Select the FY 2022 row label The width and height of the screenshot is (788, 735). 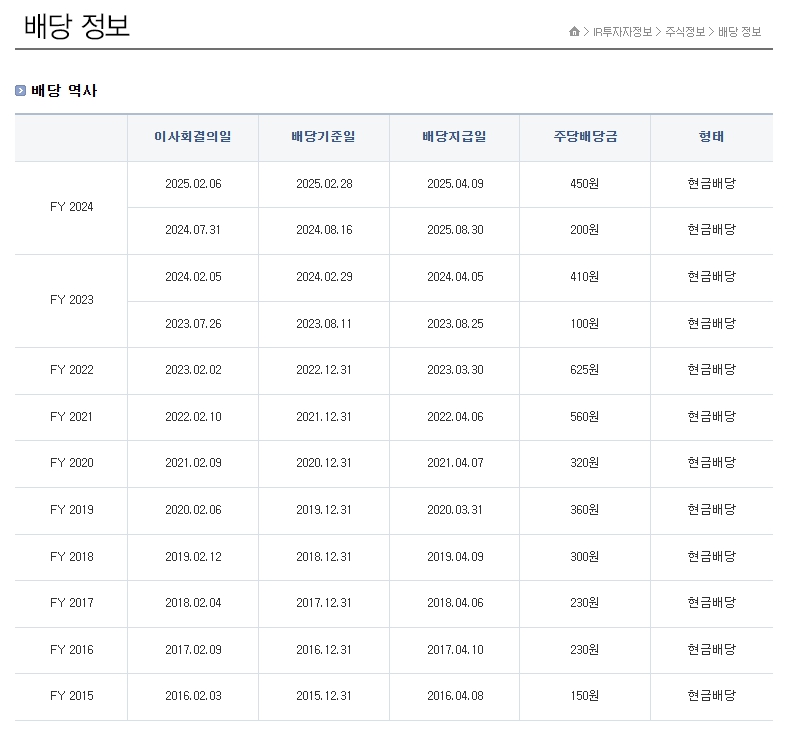[x=71, y=370]
